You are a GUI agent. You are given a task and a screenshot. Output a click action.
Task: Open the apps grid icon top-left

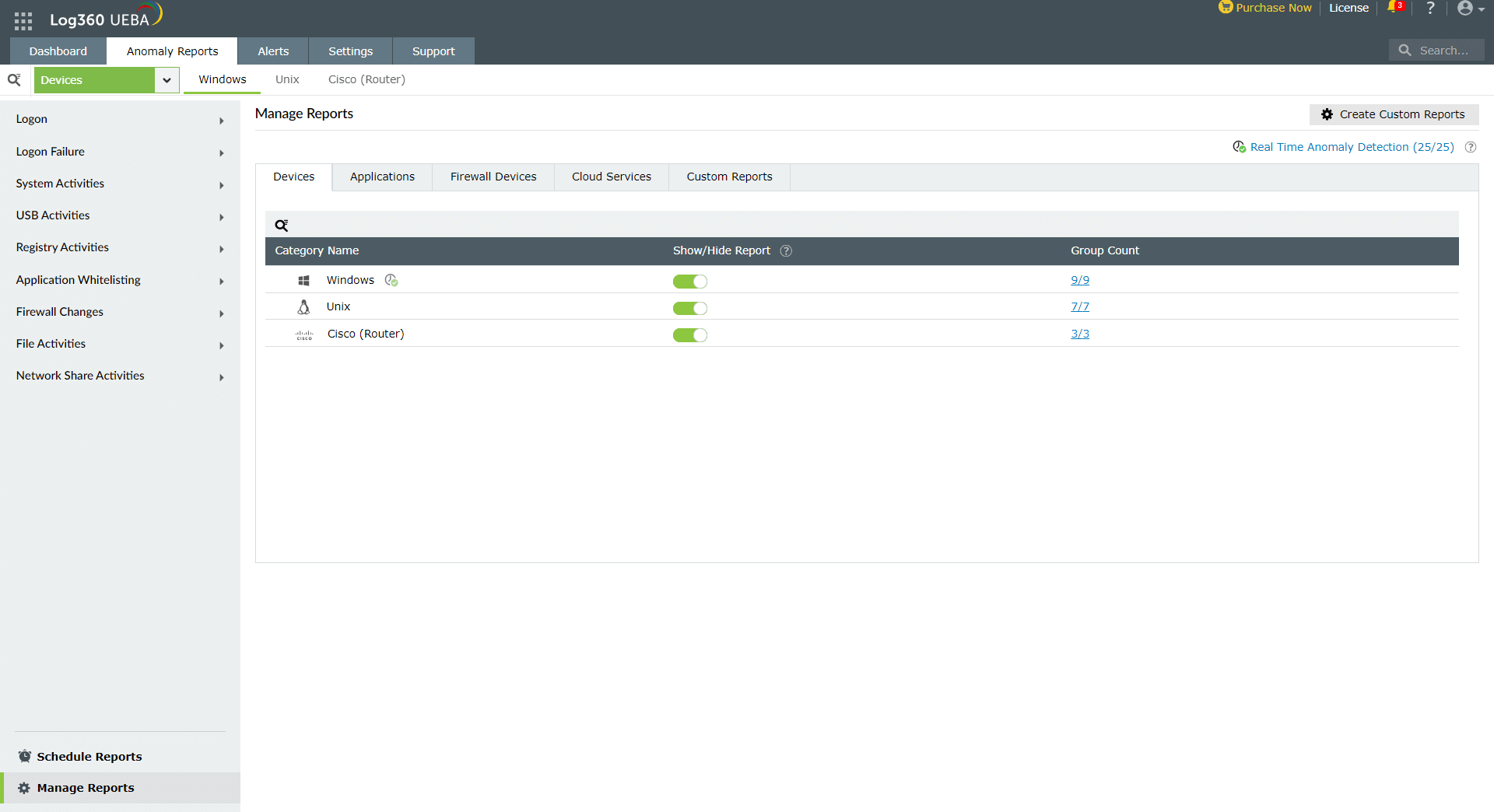pyautogui.click(x=23, y=20)
